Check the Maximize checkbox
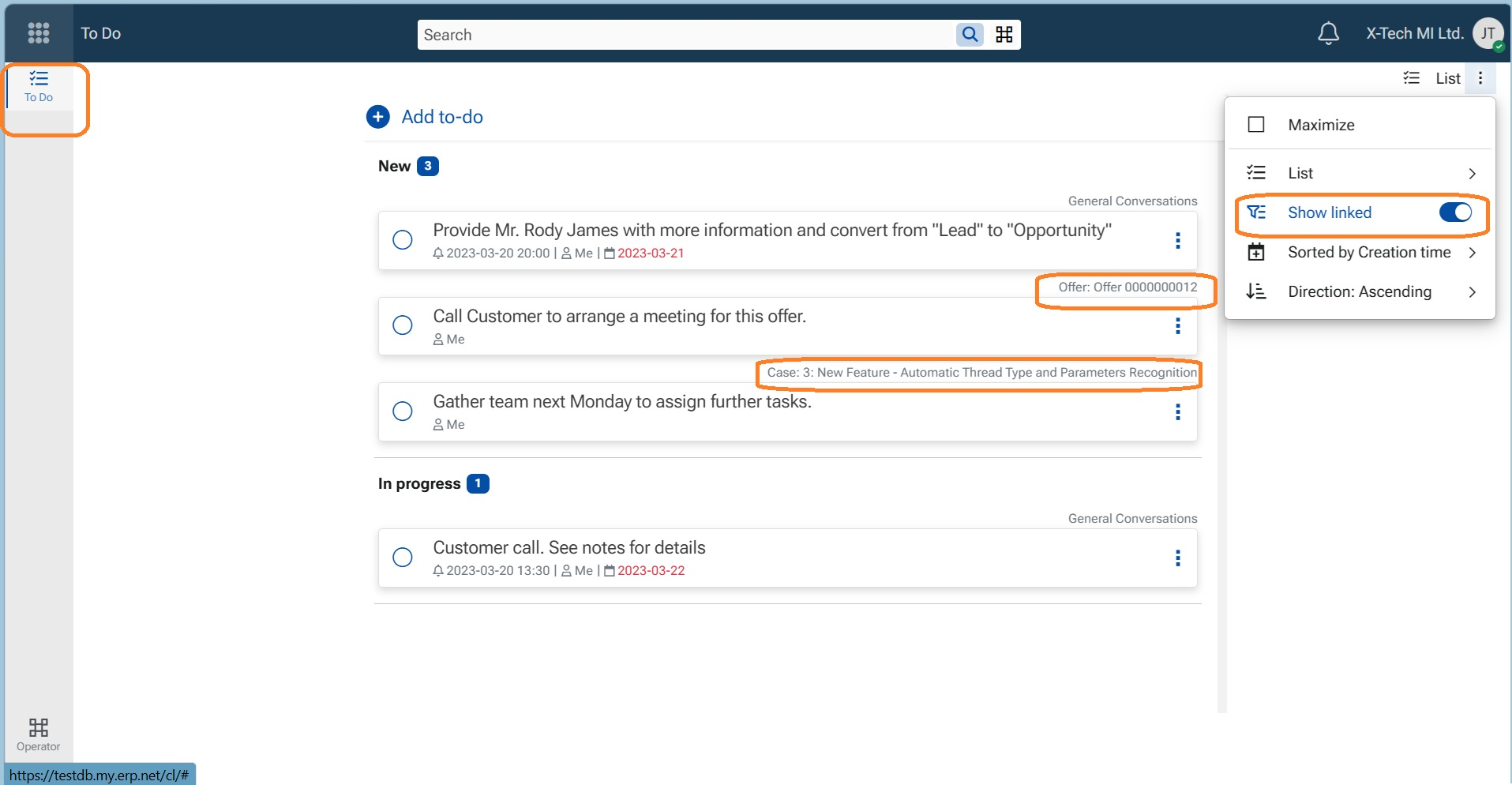The height and width of the screenshot is (785, 1512). 1255,125
